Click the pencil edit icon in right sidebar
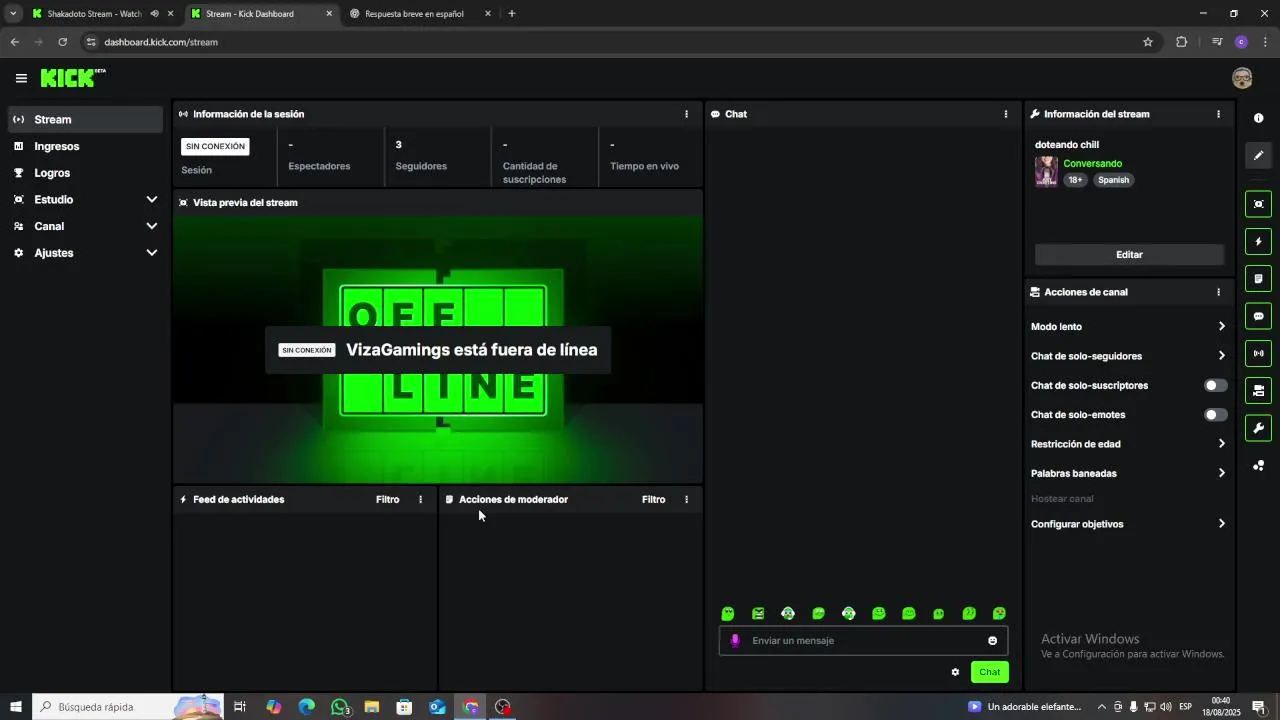1280x720 pixels. [x=1258, y=155]
